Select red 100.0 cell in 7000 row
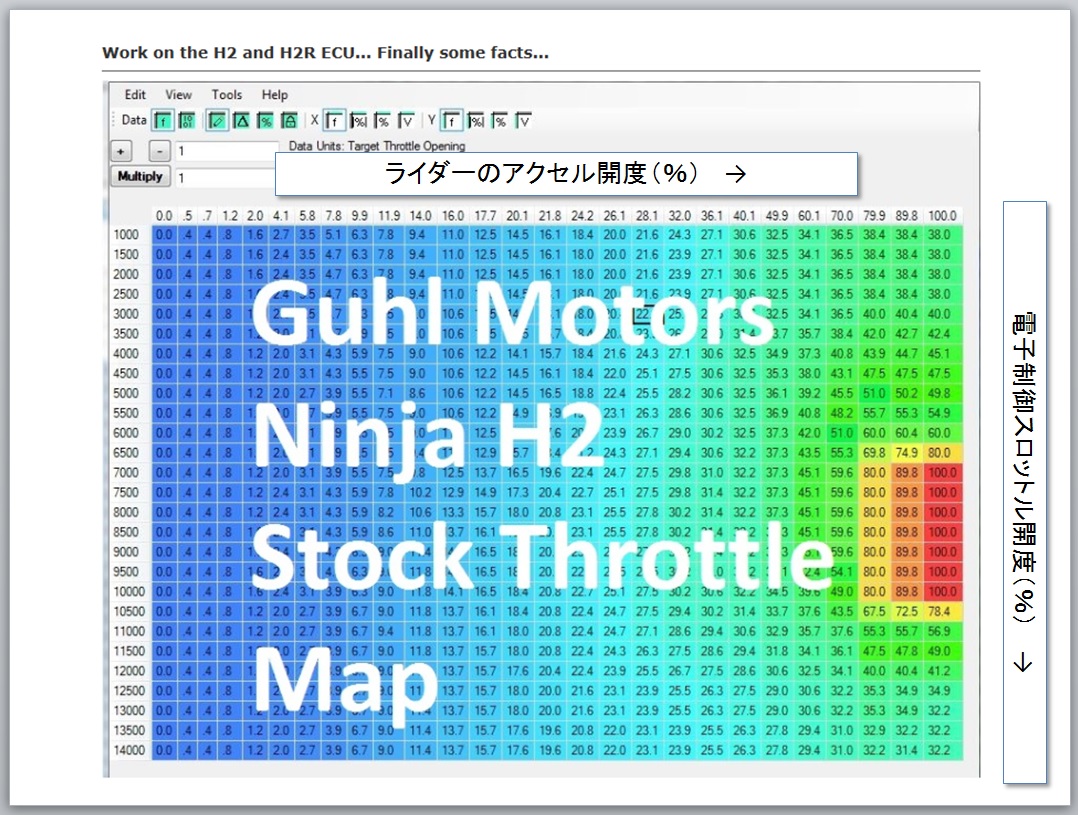Image resolution: width=1078 pixels, height=815 pixels. click(942, 472)
